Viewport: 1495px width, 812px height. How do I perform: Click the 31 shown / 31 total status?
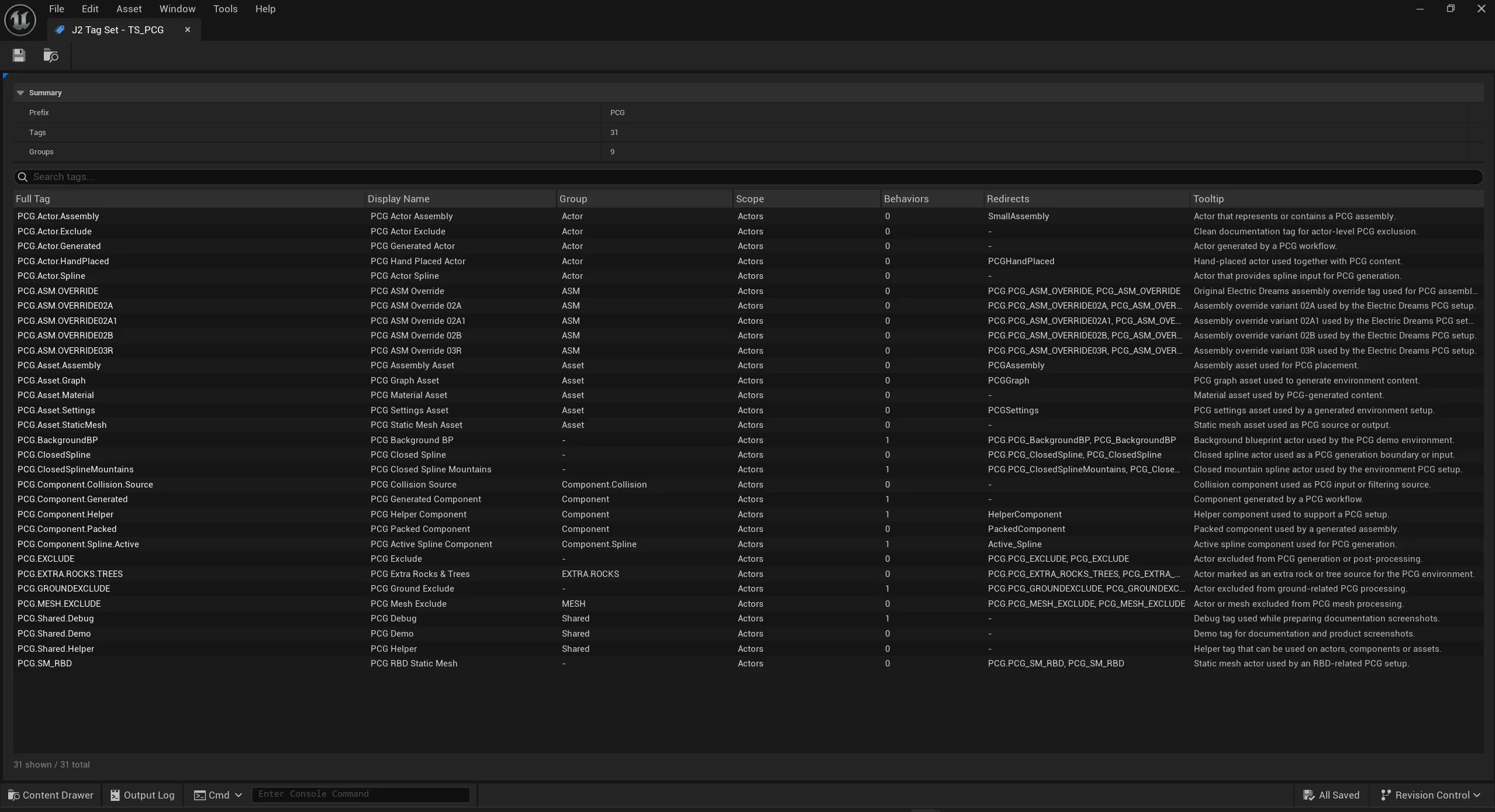(x=51, y=765)
